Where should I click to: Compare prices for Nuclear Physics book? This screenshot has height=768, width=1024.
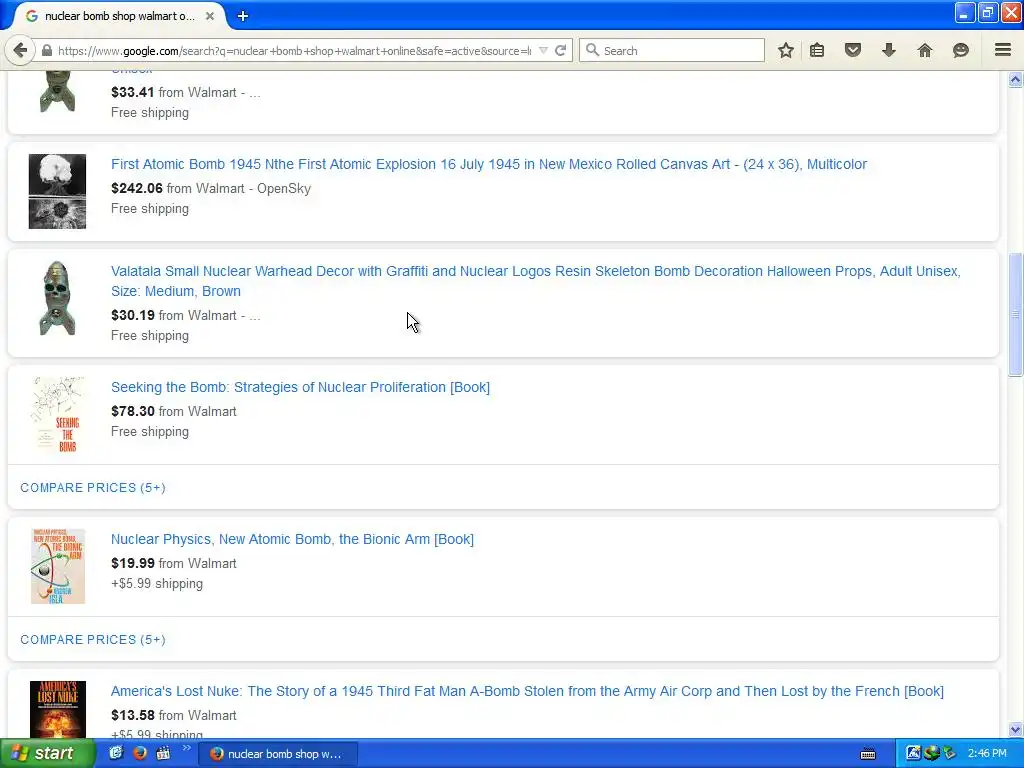coord(93,640)
